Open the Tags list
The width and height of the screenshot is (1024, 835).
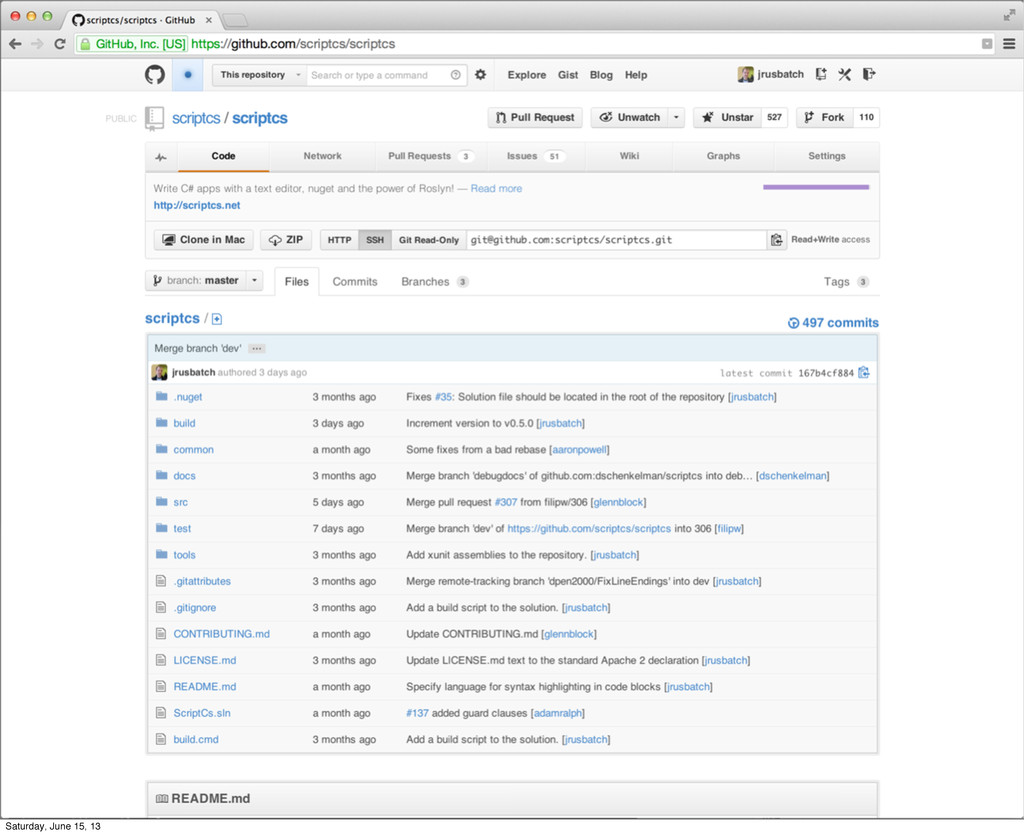[846, 281]
